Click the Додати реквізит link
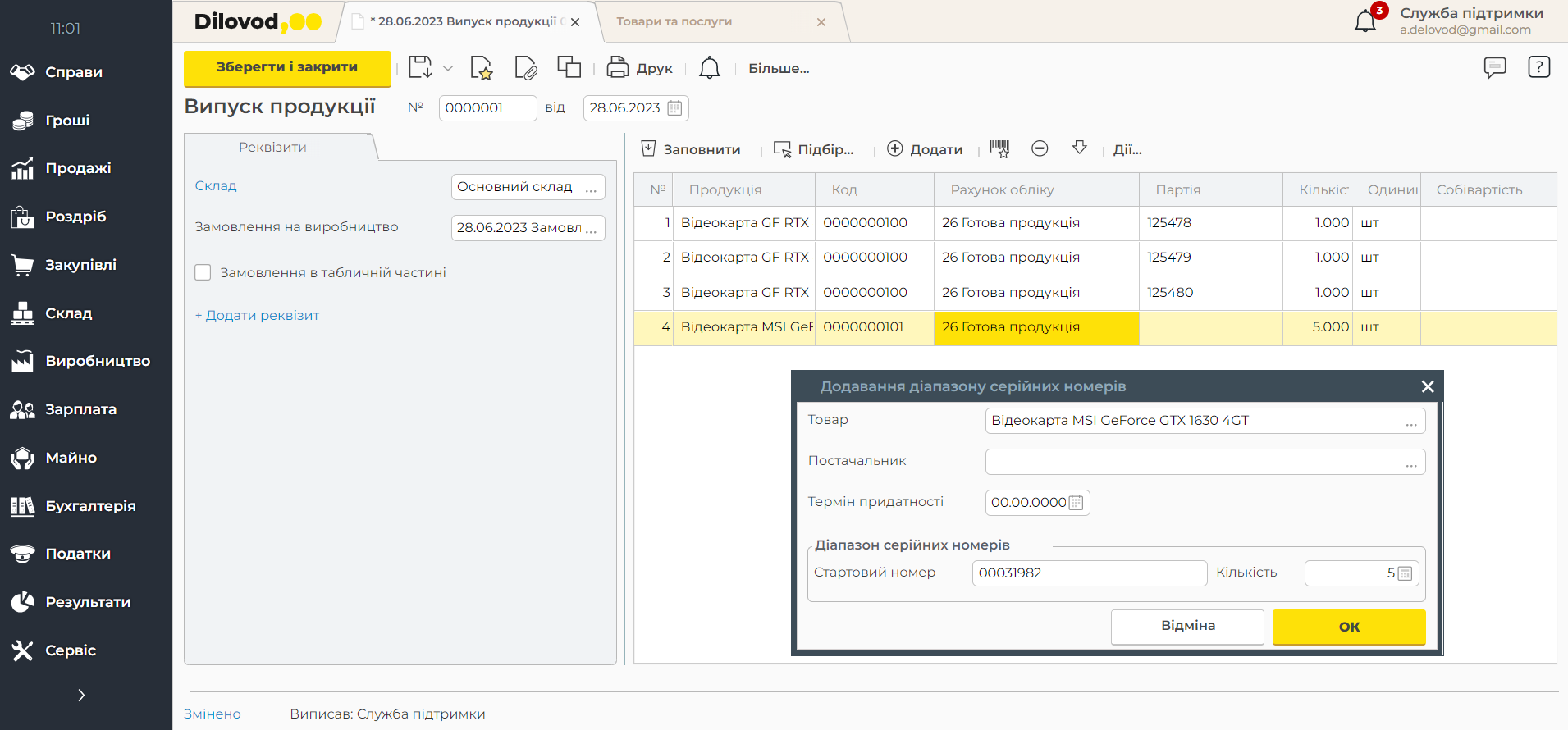Screen dimensions: 1568x730 [257, 316]
